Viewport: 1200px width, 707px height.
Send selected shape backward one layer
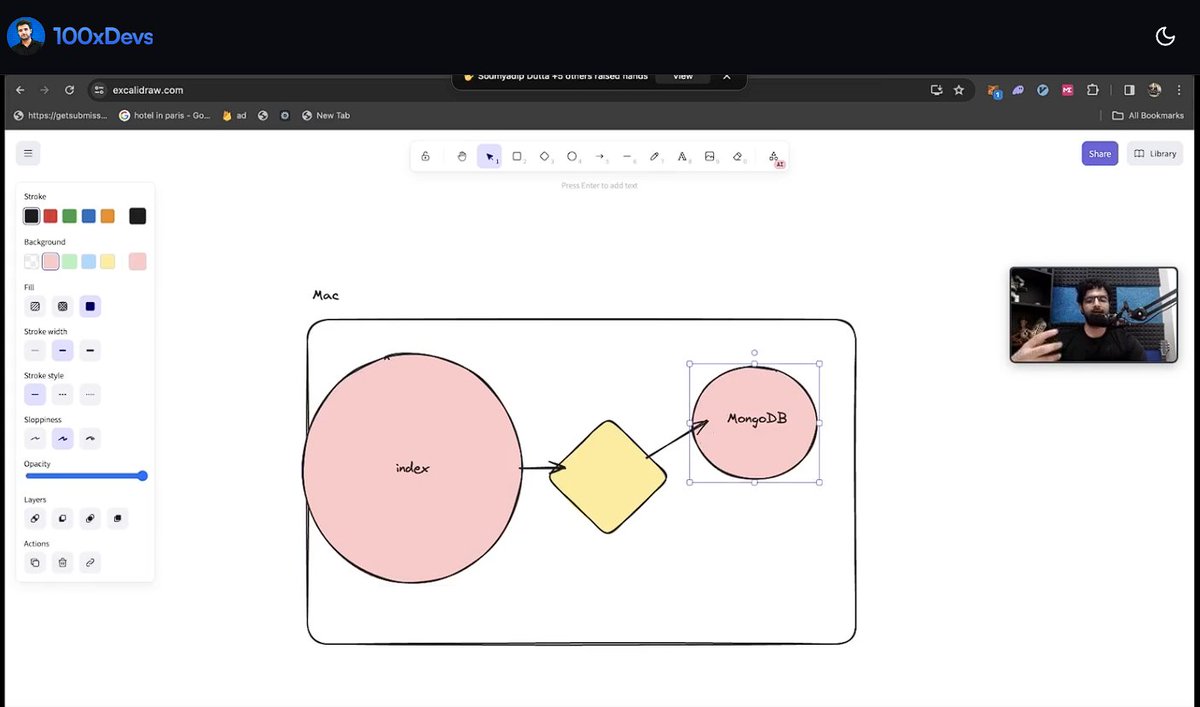point(63,519)
